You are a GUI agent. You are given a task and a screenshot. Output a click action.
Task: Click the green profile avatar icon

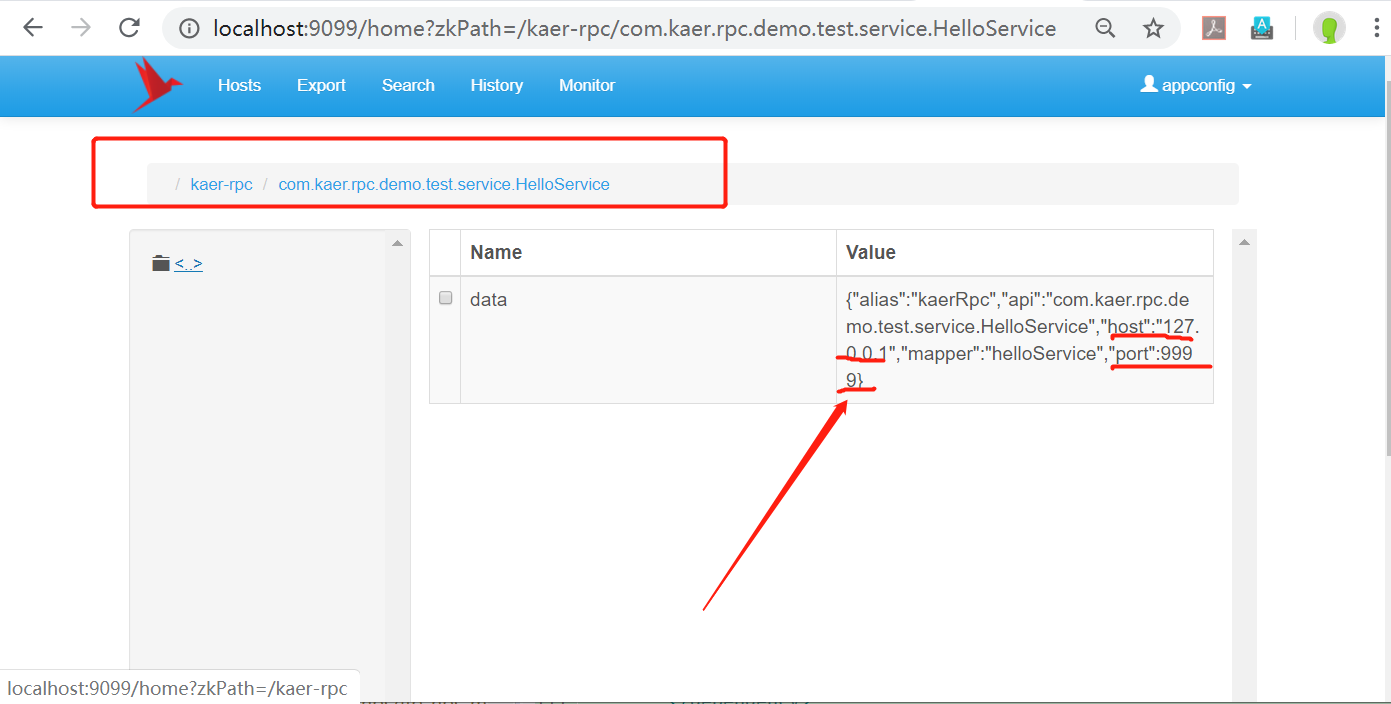(x=1329, y=28)
